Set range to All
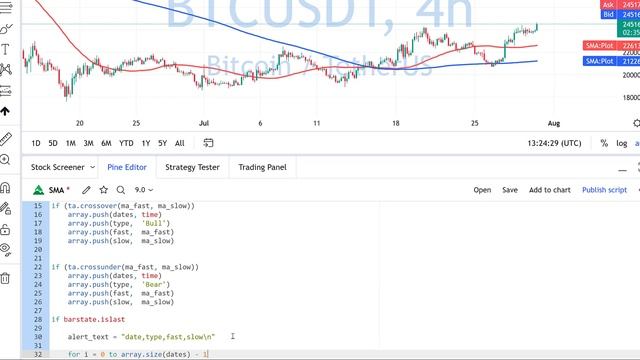This screenshot has width=640, height=360. (180, 143)
